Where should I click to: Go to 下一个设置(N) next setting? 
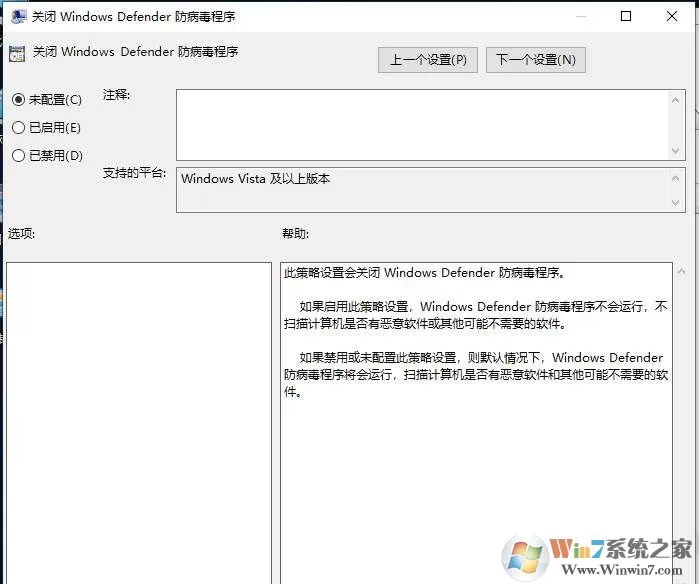tap(535, 60)
